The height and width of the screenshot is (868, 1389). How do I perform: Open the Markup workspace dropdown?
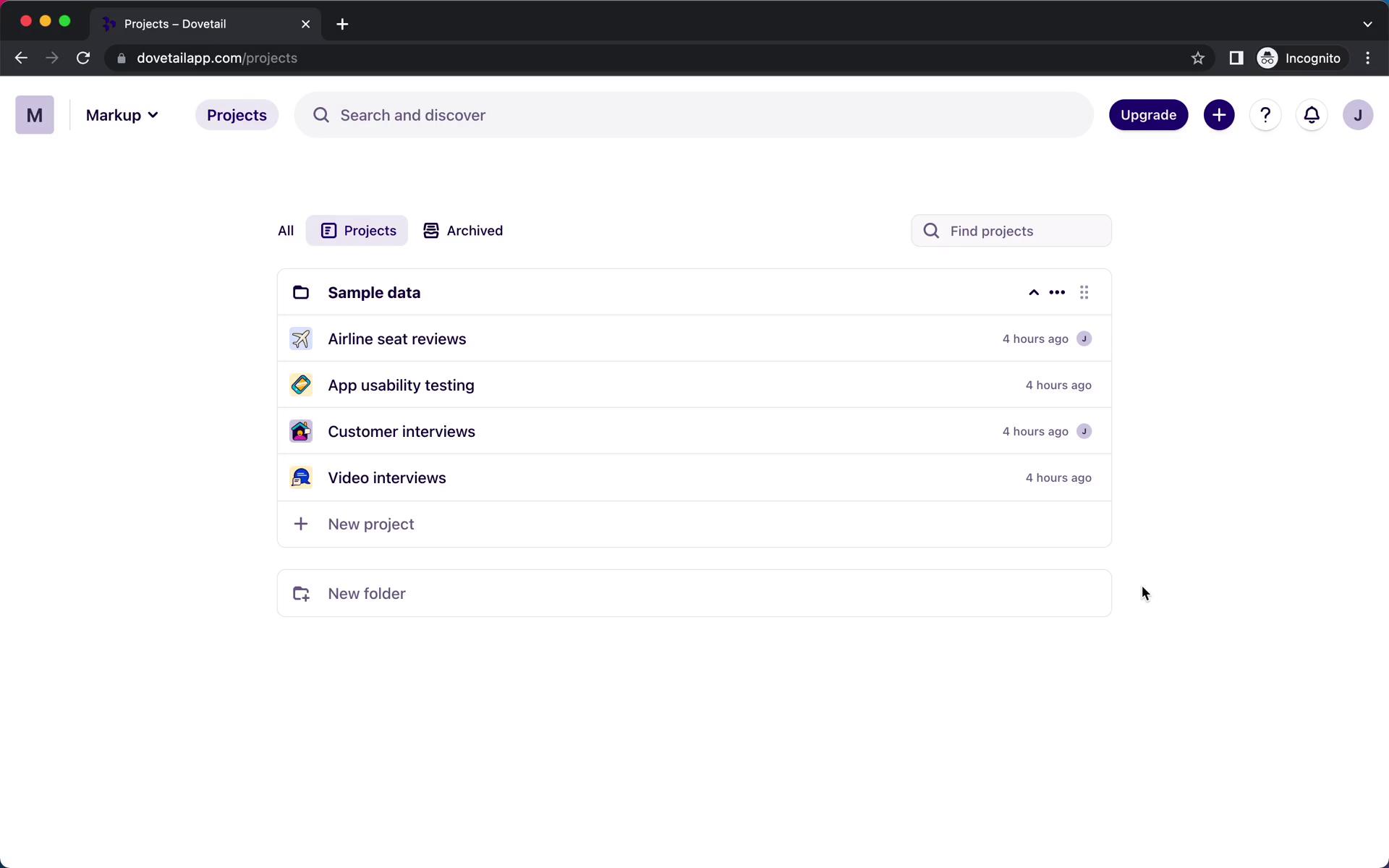tap(122, 114)
